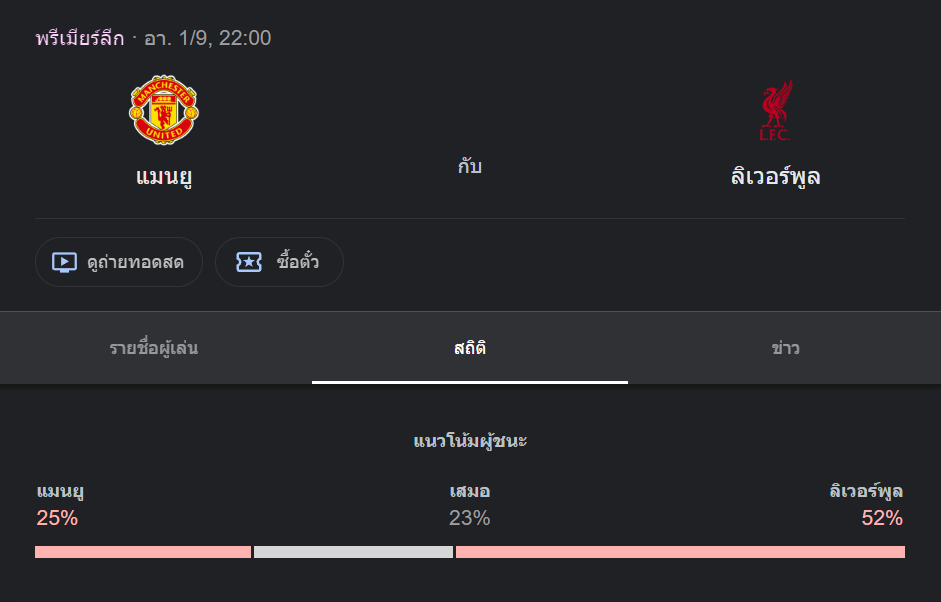Click the star ticket icon

[x=249, y=262]
